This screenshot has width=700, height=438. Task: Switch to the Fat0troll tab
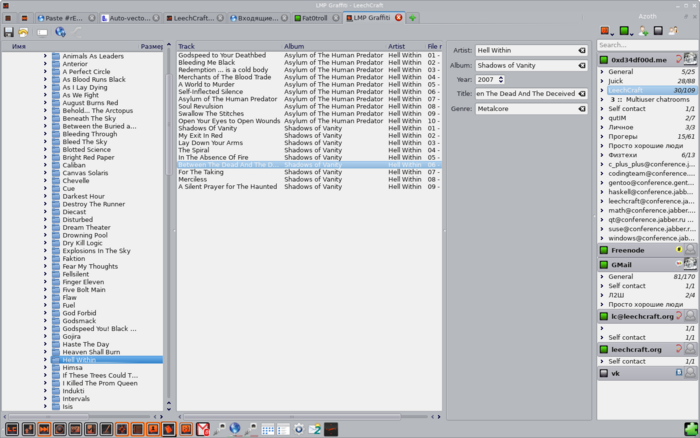coord(316,18)
